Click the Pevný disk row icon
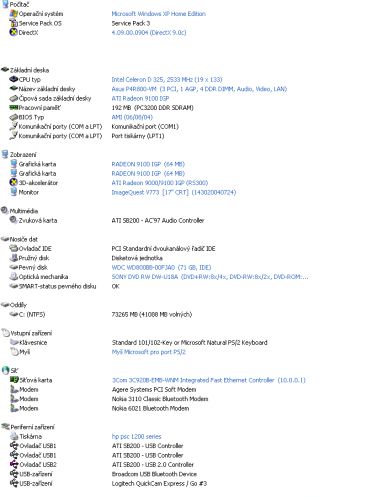The width and height of the screenshot is (367, 500). [14, 267]
